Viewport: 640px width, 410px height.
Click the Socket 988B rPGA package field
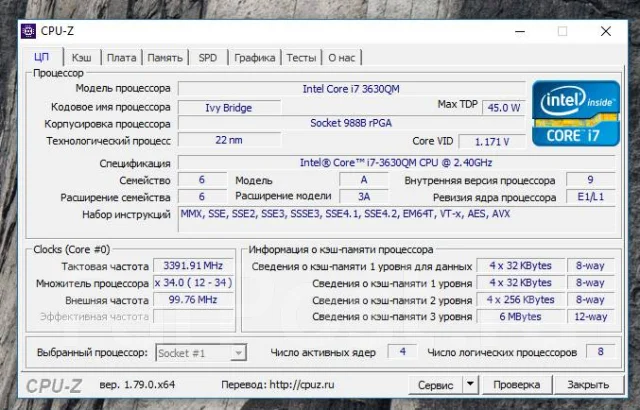[x=351, y=123]
